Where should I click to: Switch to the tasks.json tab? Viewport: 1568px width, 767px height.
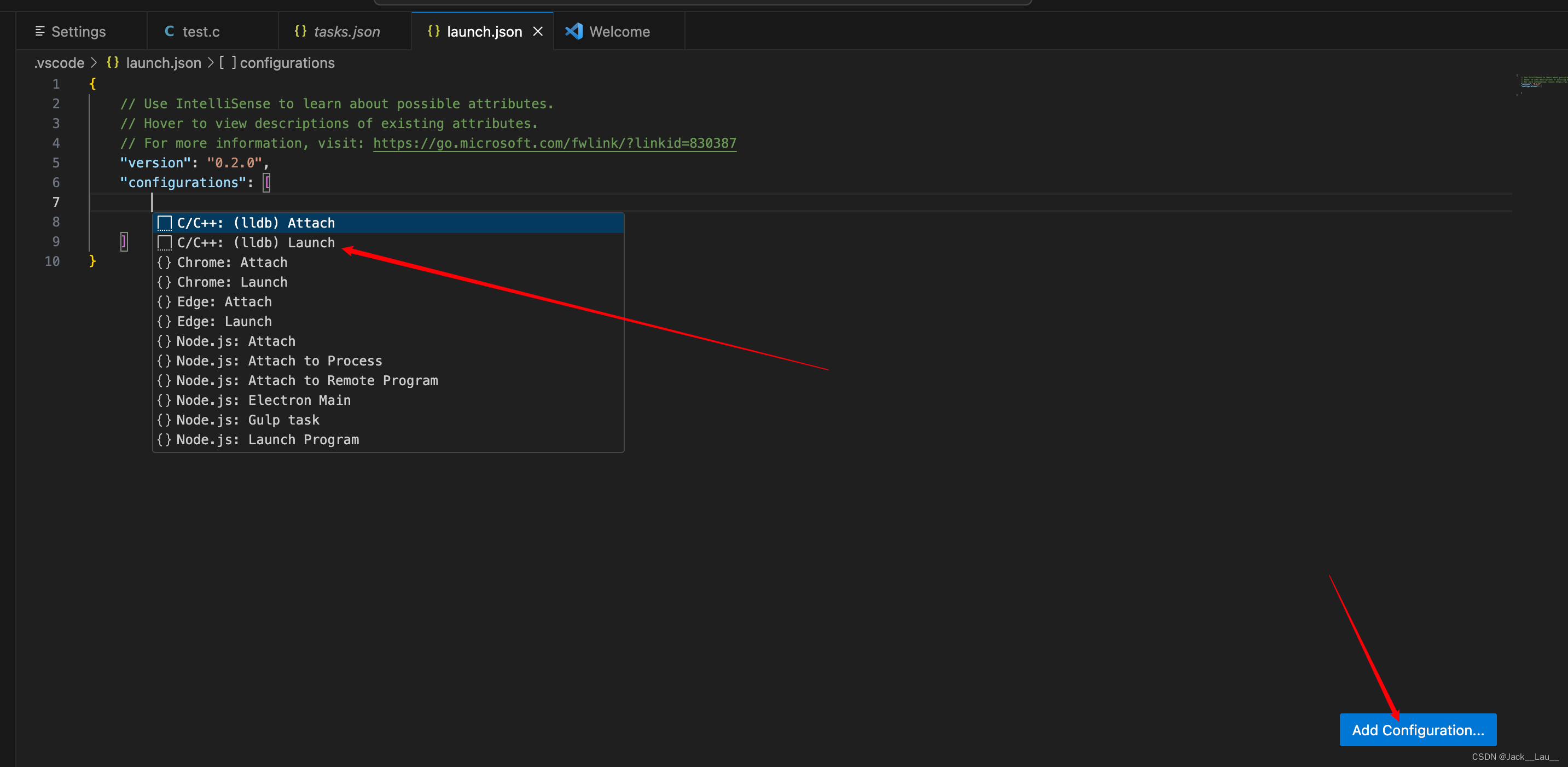346,32
